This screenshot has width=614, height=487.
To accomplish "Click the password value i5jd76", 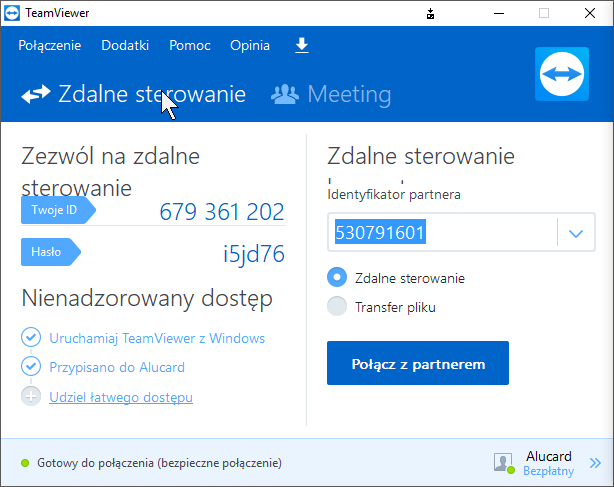I will pos(253,254).
